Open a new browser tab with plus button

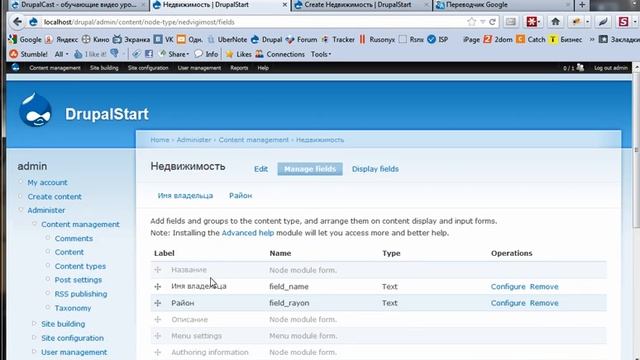(582, 5)
